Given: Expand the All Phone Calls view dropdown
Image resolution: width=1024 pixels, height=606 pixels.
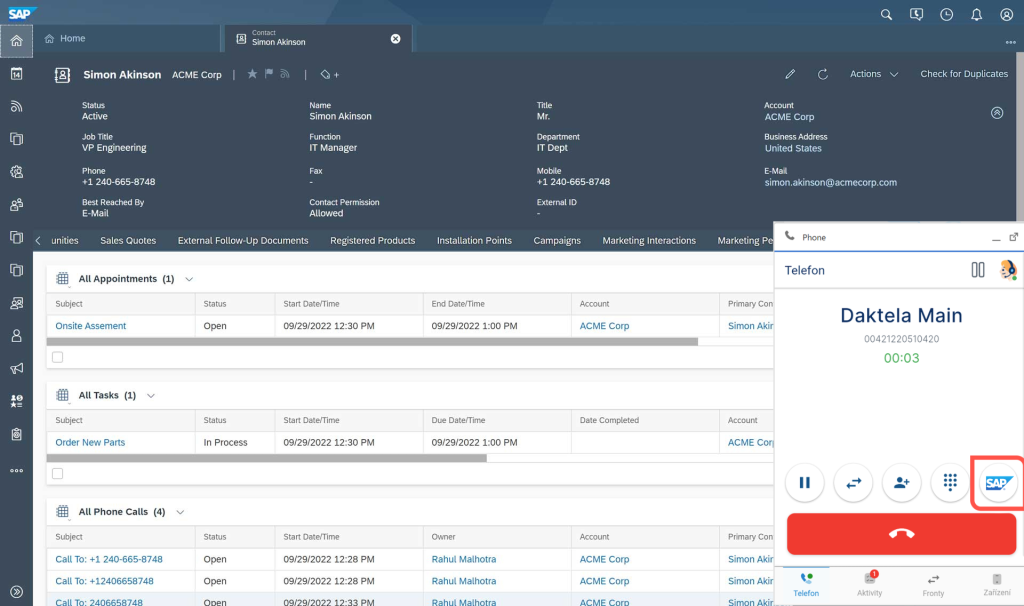Looking at the screenshot, I should click(x=181, y=512).
